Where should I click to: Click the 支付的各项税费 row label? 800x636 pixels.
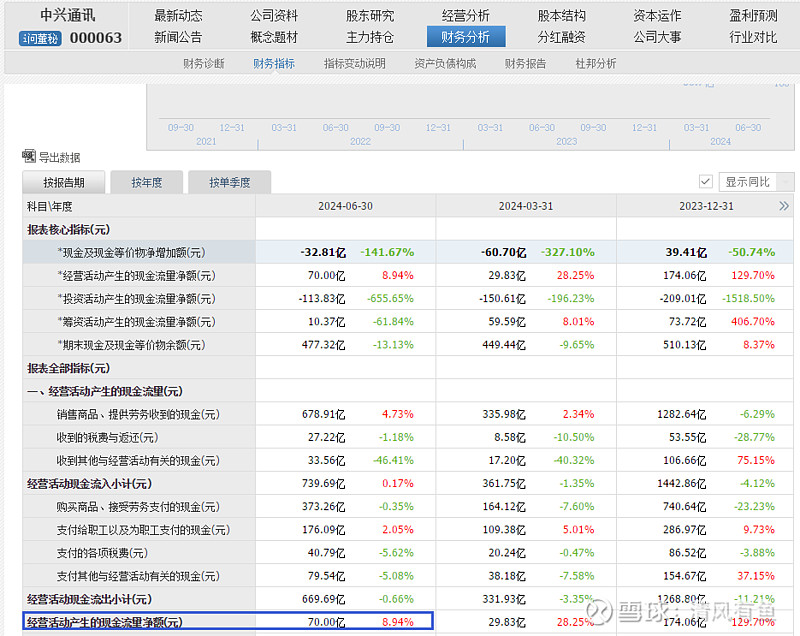click(x=102, y=553)
